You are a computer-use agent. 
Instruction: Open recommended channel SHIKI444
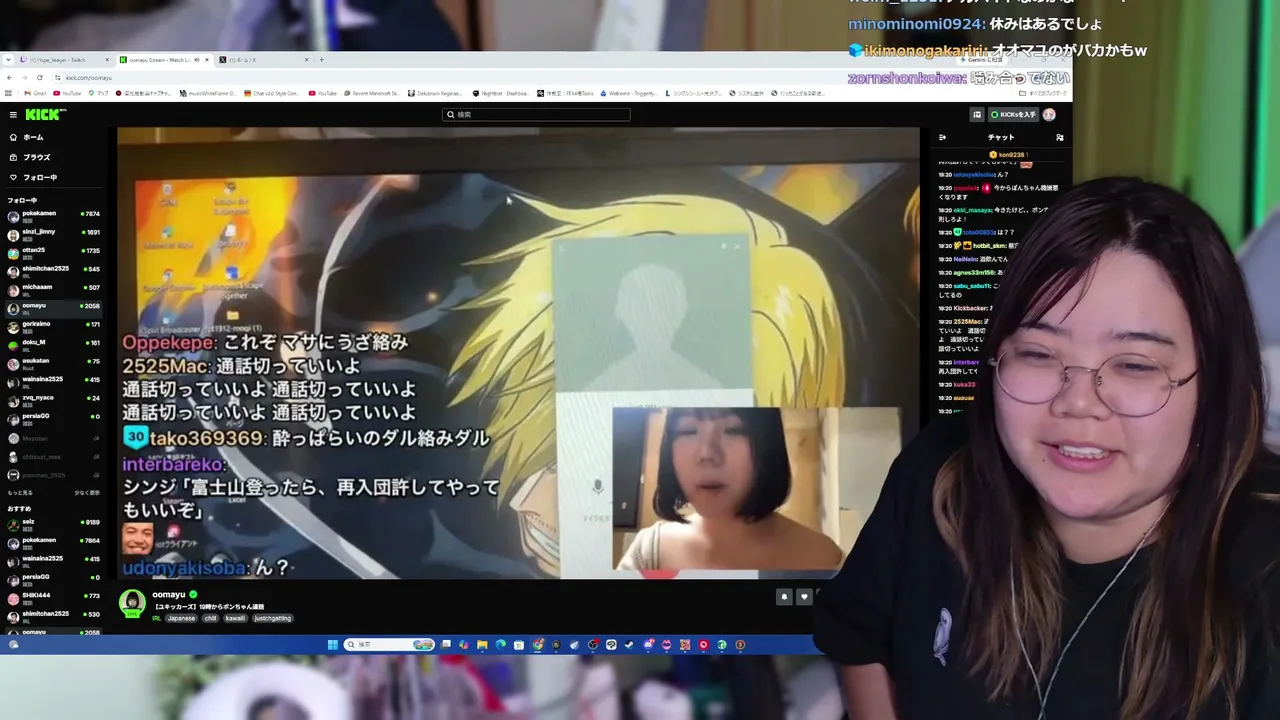52,597
